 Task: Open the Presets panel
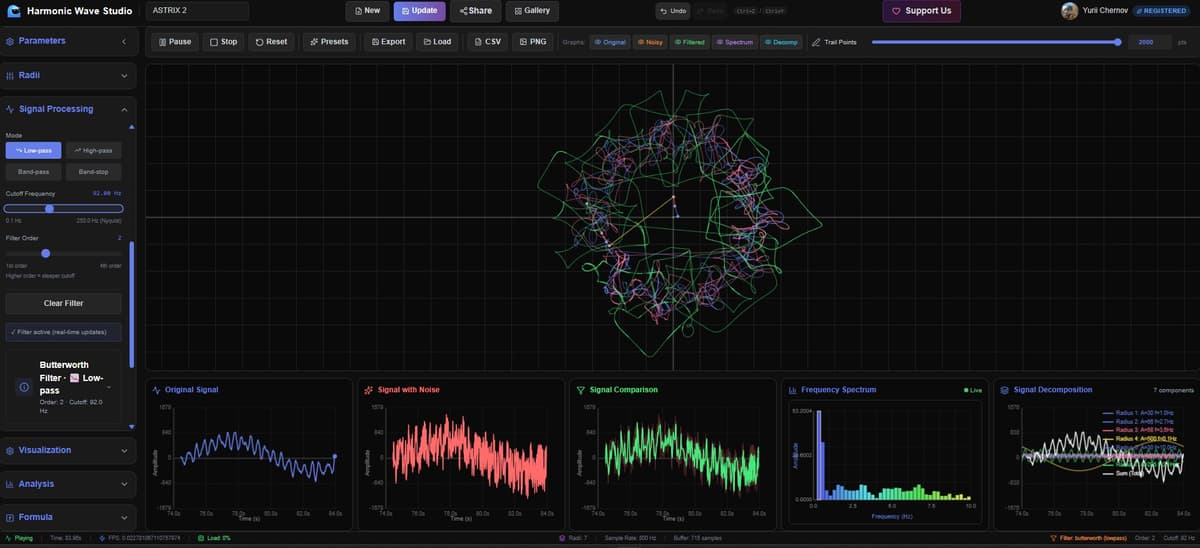[329, 42]
